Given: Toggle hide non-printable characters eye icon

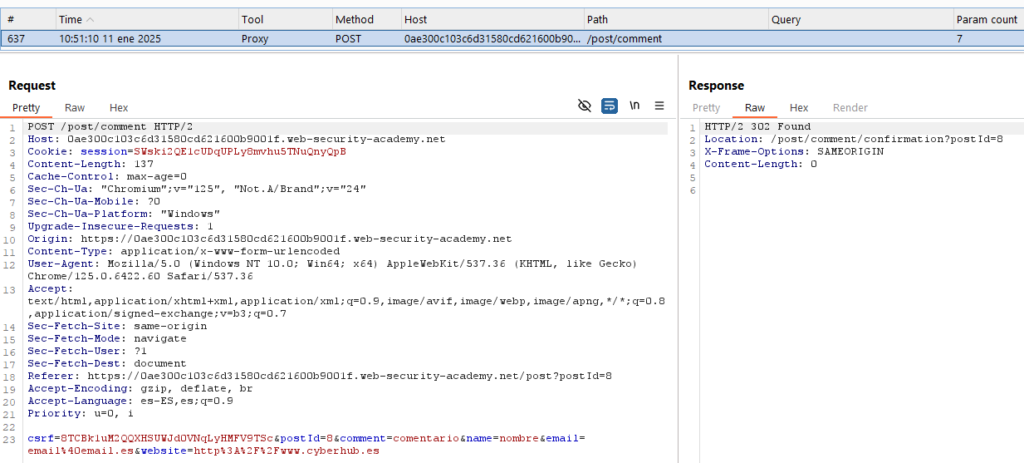Looking at the screenshot, I should click(584, 106).
